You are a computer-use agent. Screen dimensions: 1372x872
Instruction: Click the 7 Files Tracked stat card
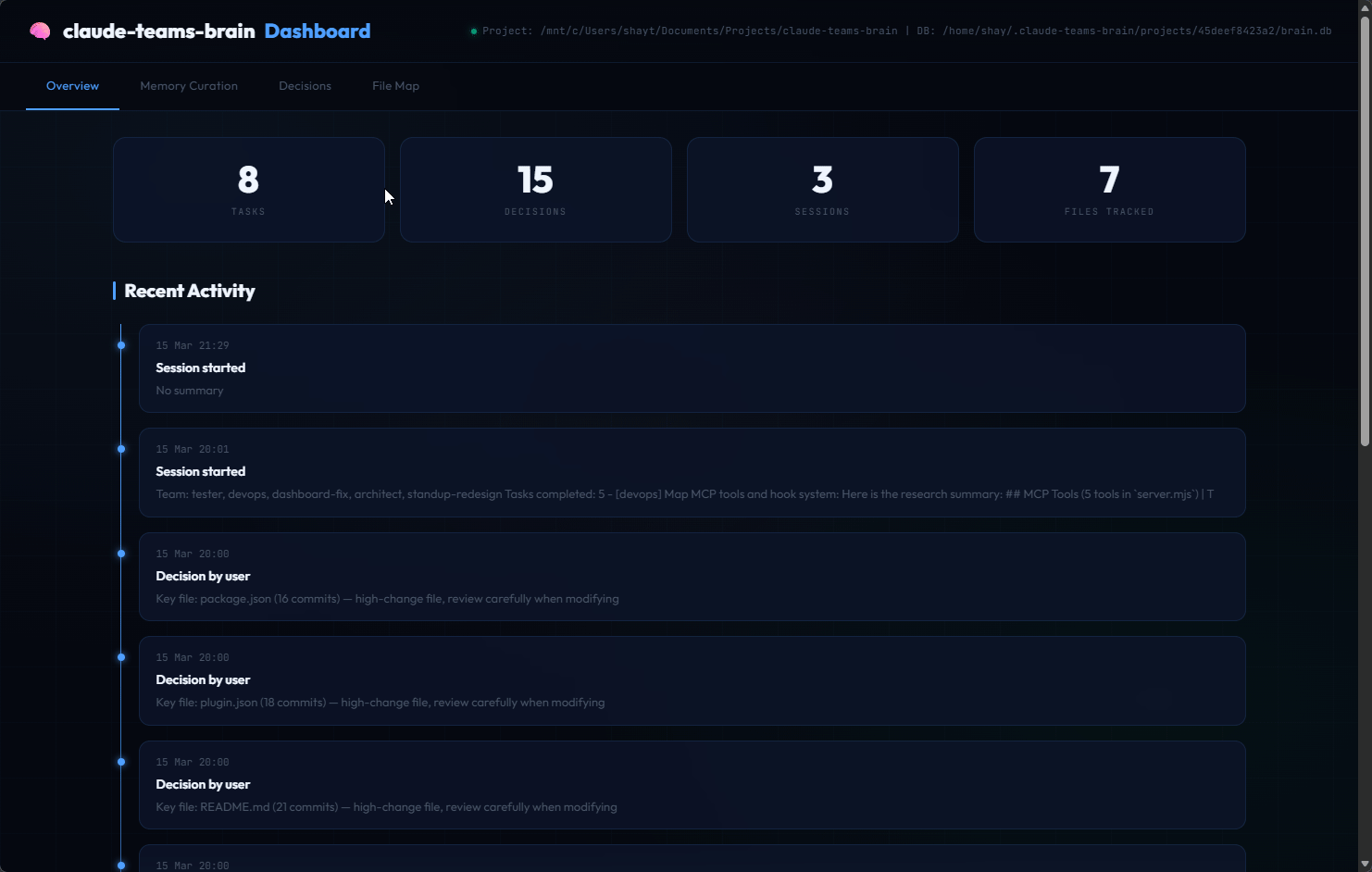1109,190
